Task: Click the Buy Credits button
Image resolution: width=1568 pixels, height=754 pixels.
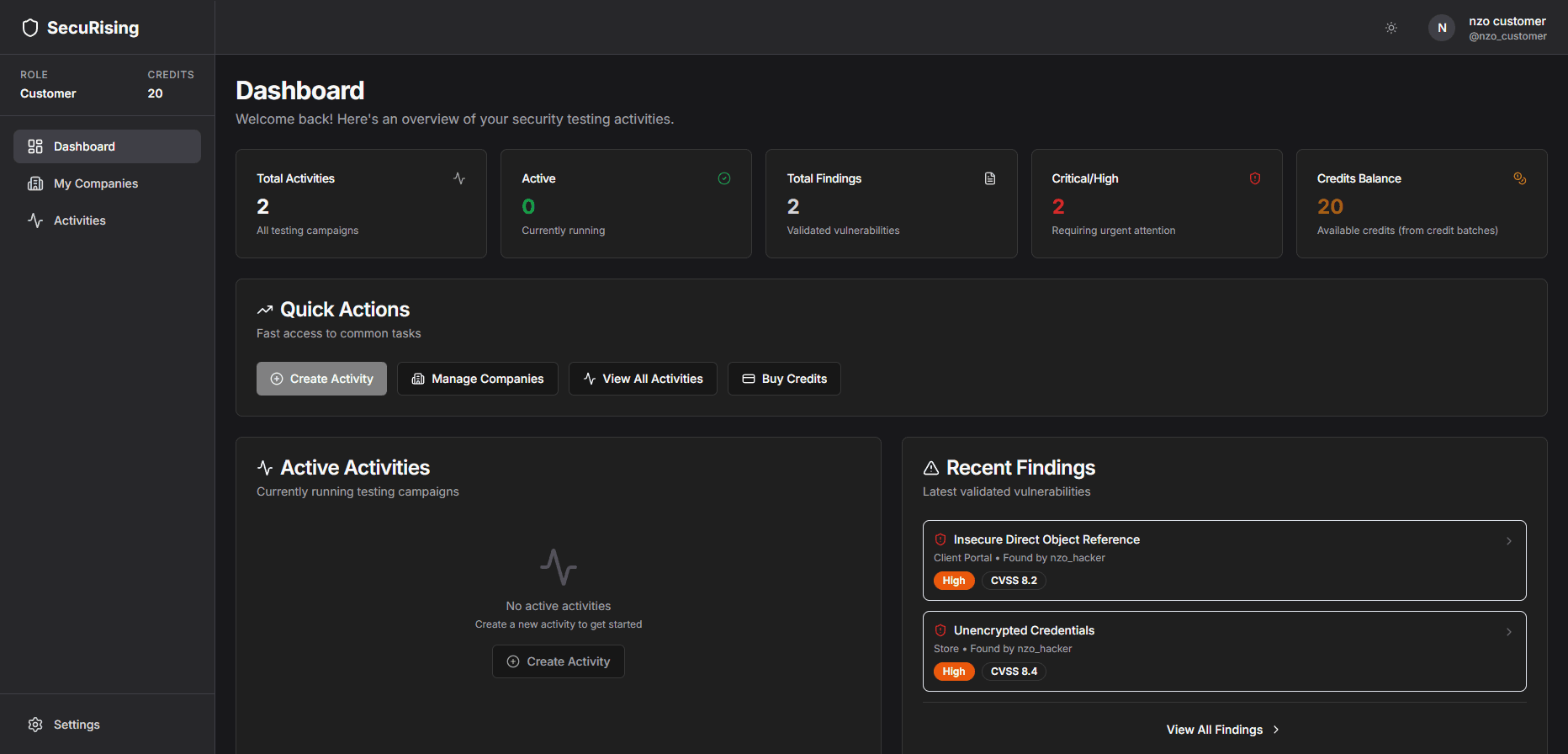Action: [x=784, y=379]
